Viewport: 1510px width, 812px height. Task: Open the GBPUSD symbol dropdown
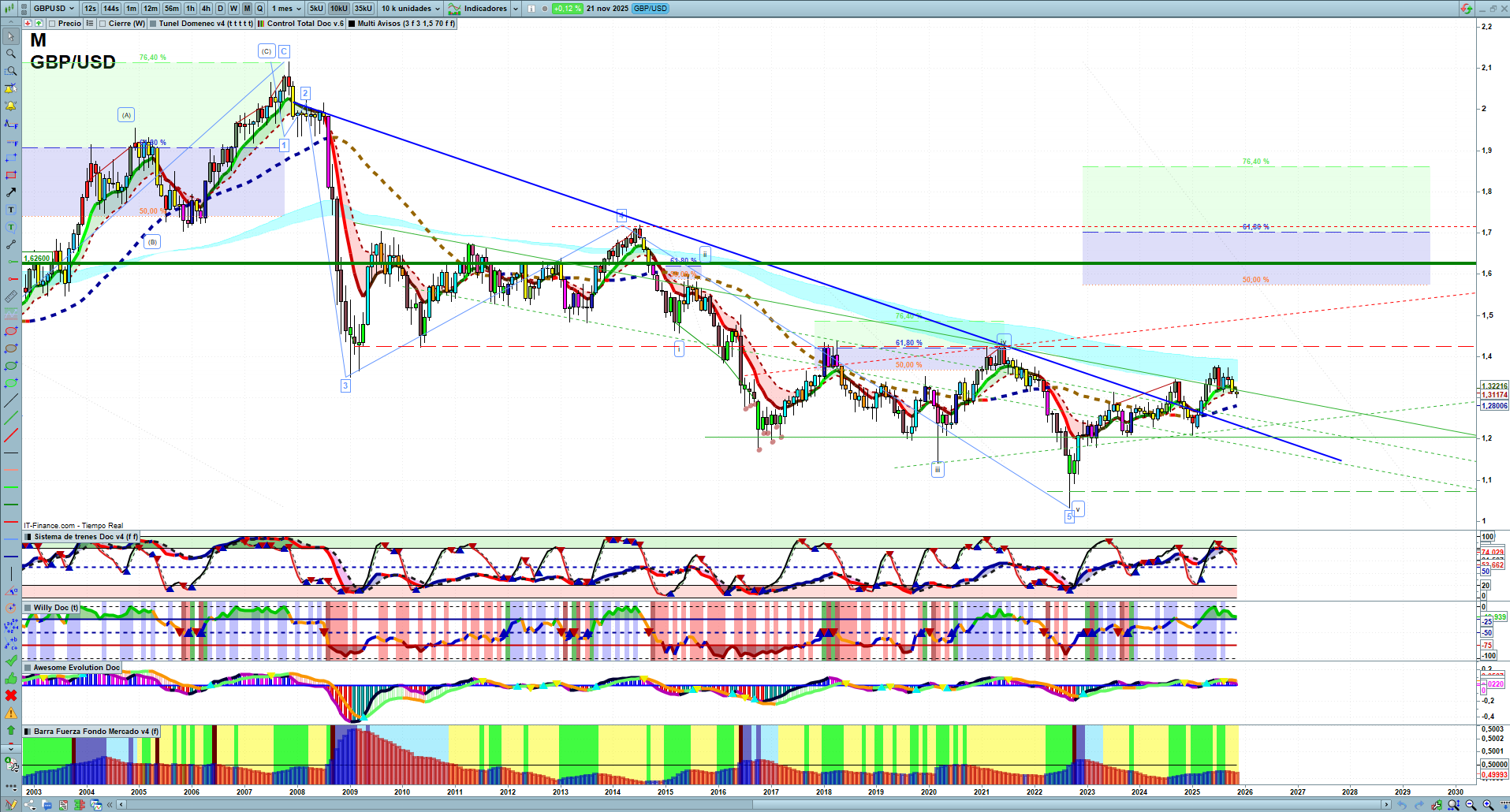(54, 9)
